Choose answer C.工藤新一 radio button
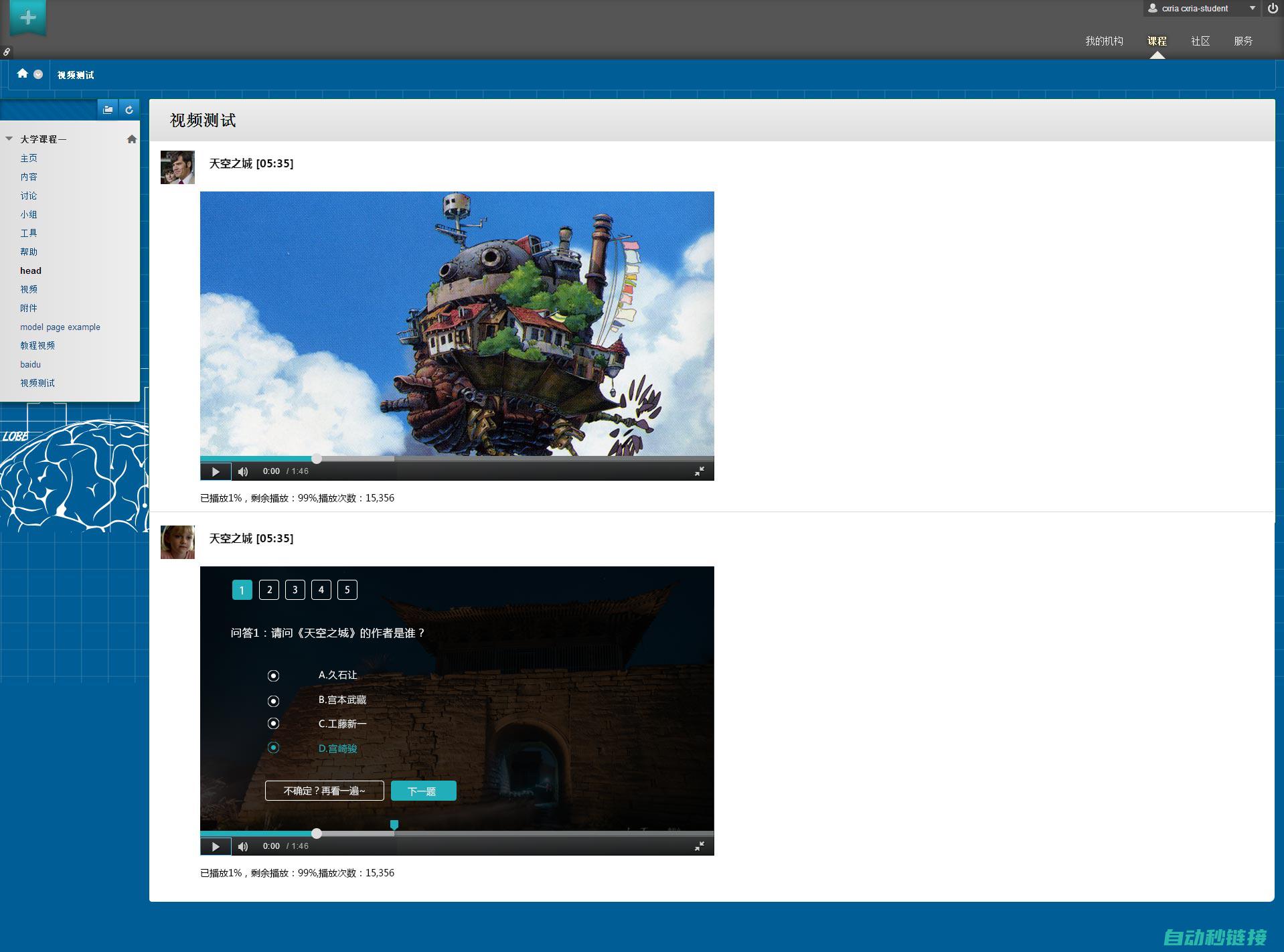 coord(273,723)
